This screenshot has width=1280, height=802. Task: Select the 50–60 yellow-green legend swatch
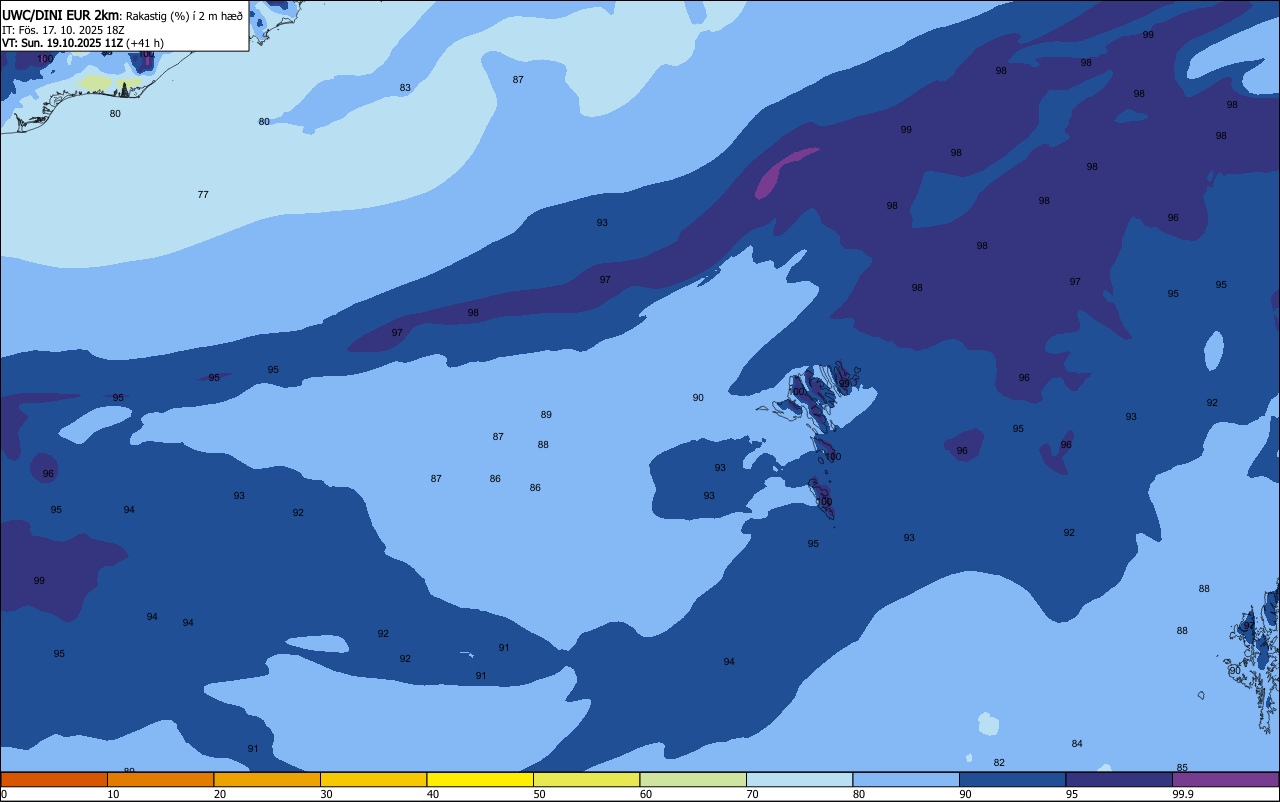(x=586, y=779)
